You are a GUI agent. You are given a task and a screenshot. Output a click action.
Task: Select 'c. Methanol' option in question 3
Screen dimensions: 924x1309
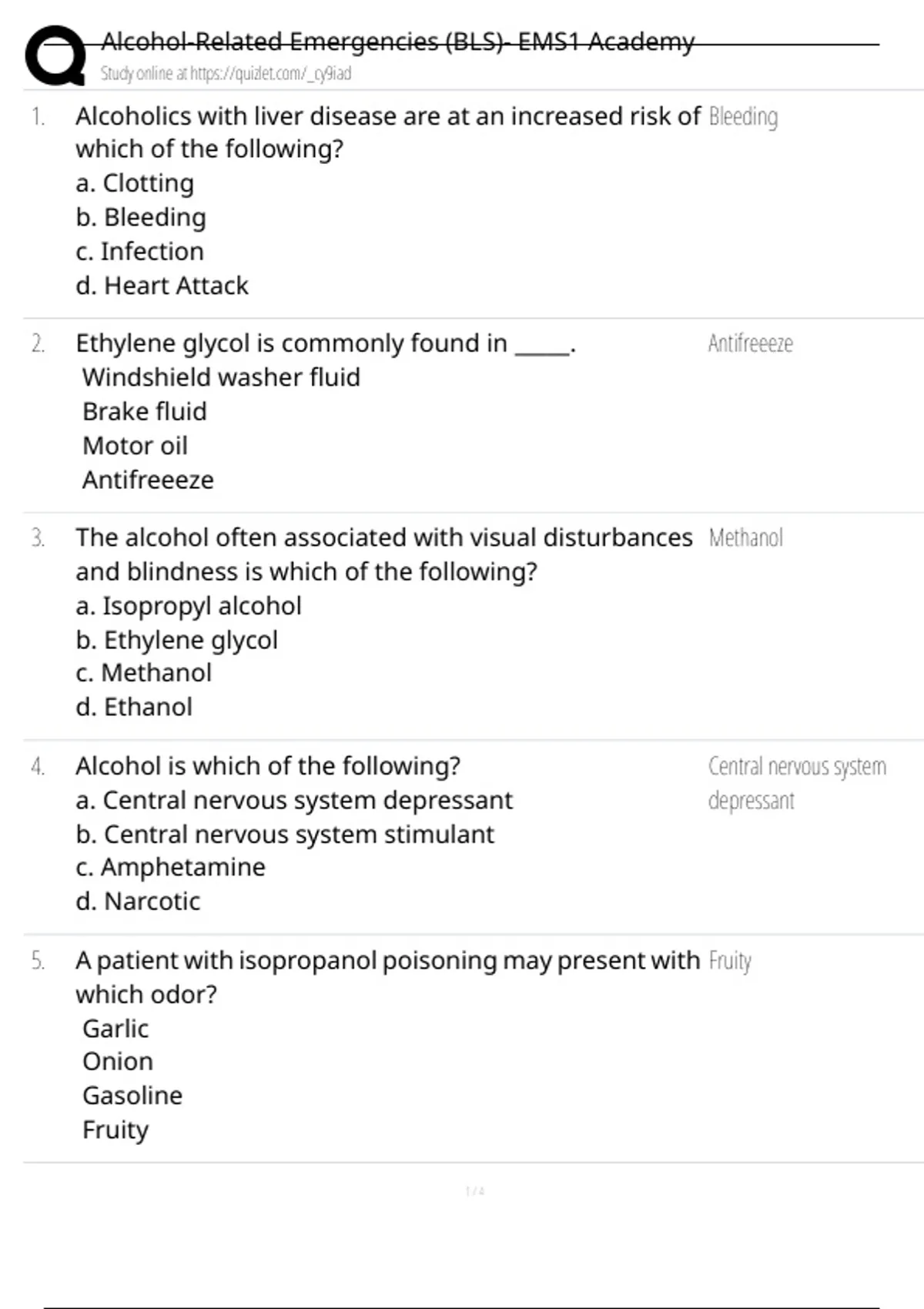click(143, 673)
